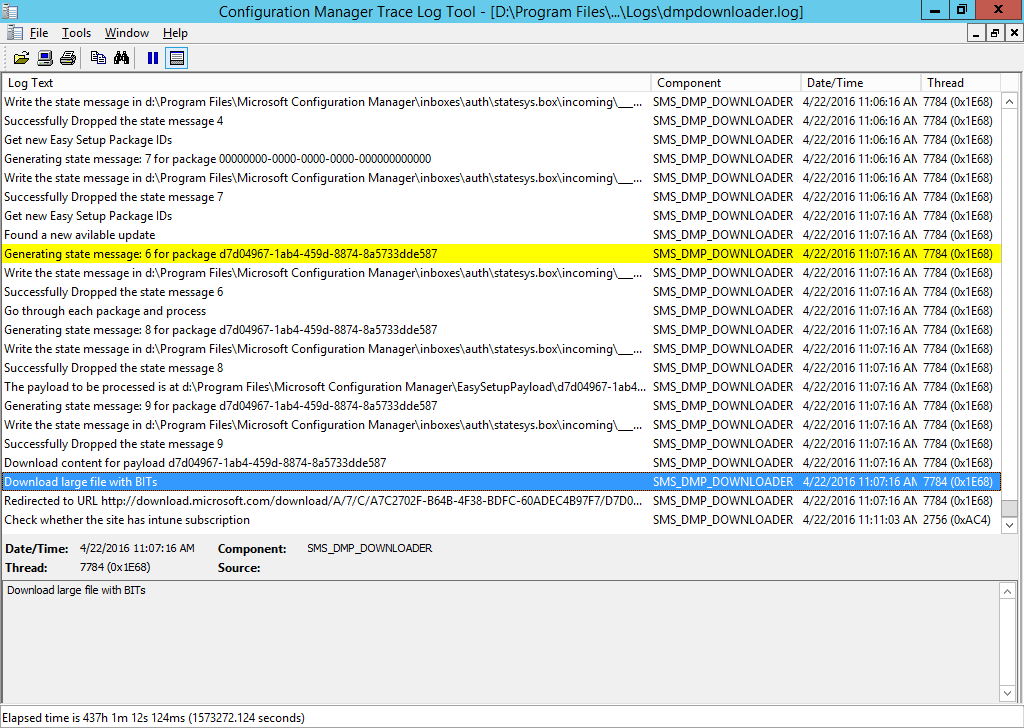Click the 'Elapsed time is 437h' status bar text
Image resolution: width=1024 pixels, height=728 pixels.
153,718
